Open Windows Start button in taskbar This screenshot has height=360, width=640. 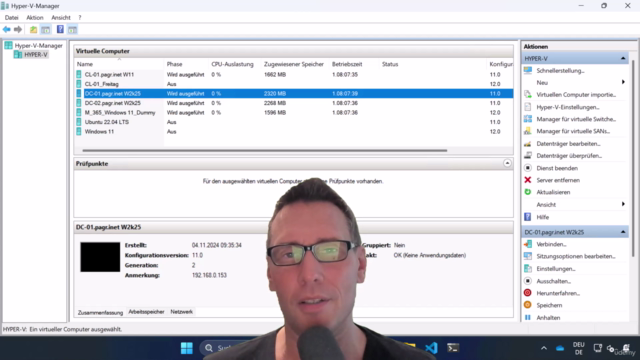click(187, 348)
